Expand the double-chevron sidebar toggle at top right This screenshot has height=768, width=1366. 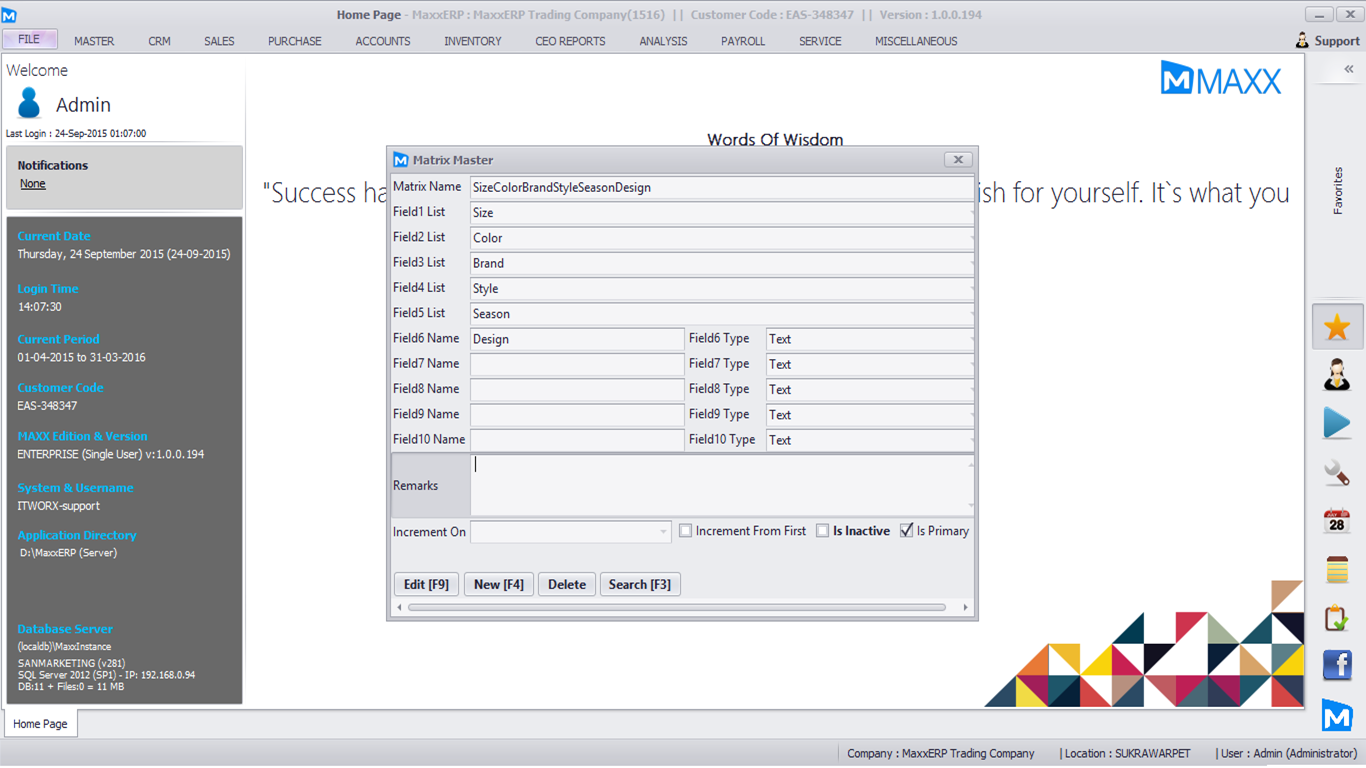point(1348,69)
